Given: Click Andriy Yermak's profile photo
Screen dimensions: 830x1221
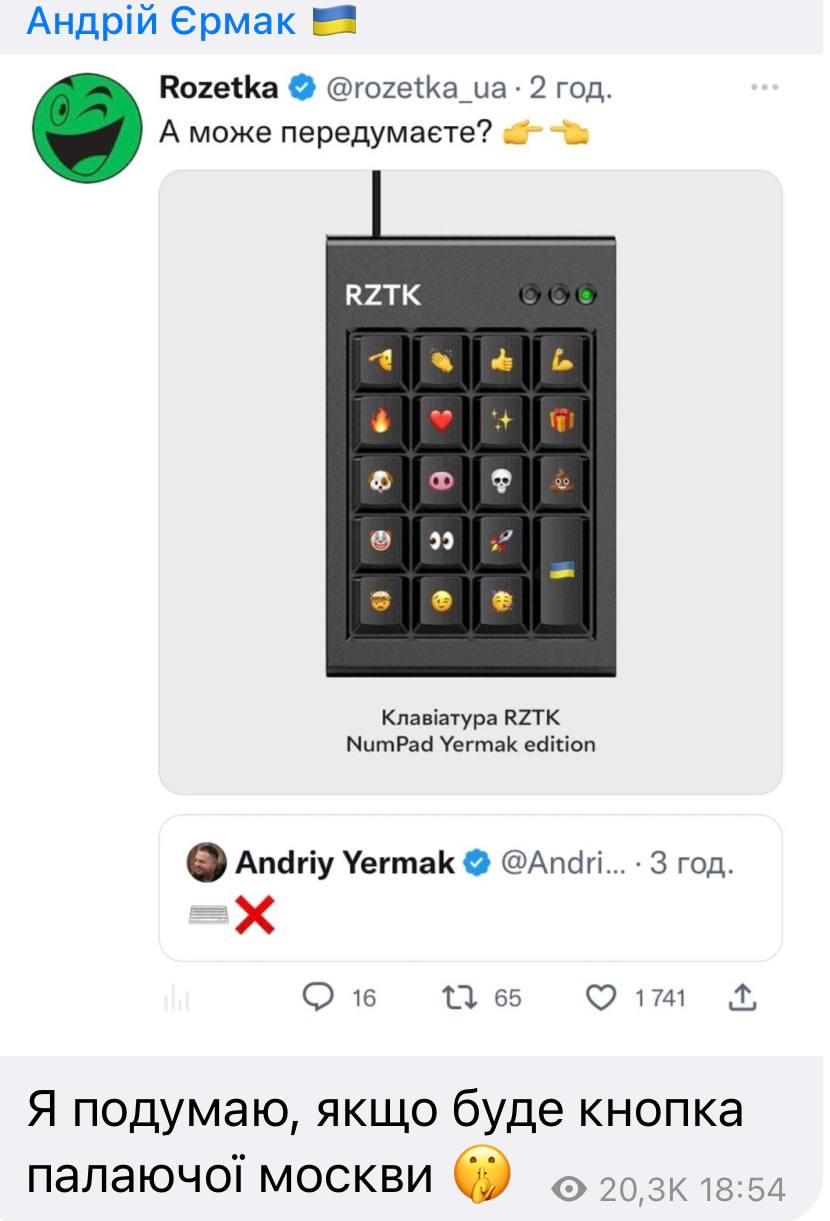Looking at the screenshot, I should [x=207, y=863].
